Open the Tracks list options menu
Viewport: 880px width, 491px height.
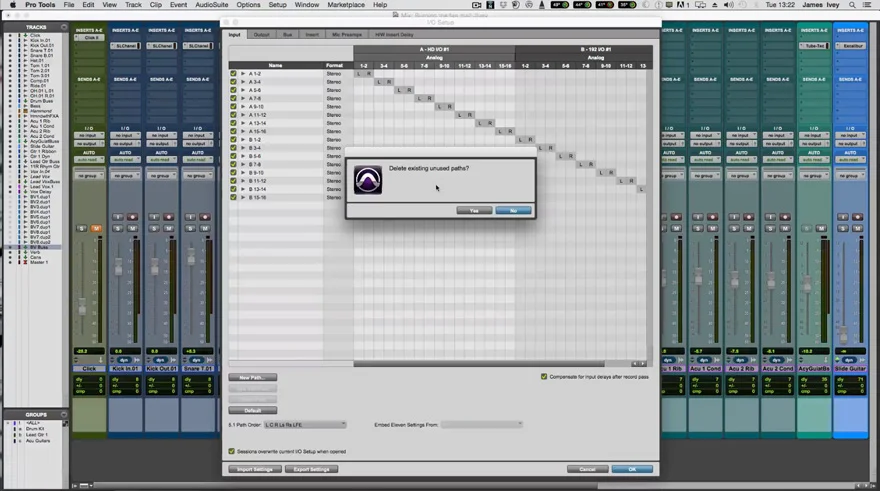click(64, 27)
